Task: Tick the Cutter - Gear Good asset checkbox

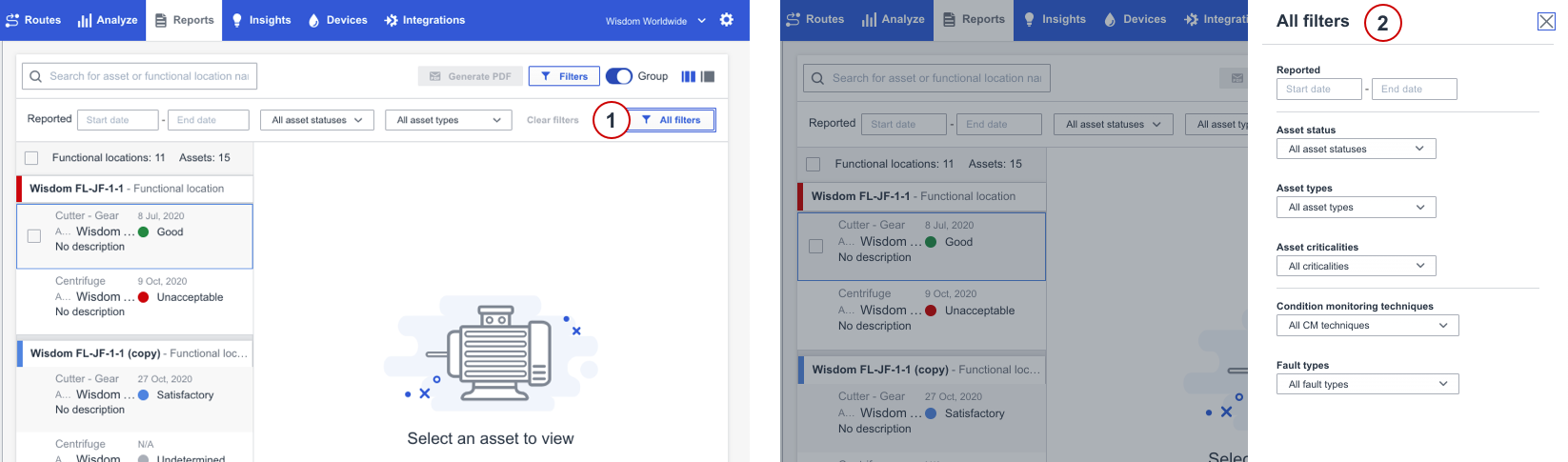Action: click(34, 236)
